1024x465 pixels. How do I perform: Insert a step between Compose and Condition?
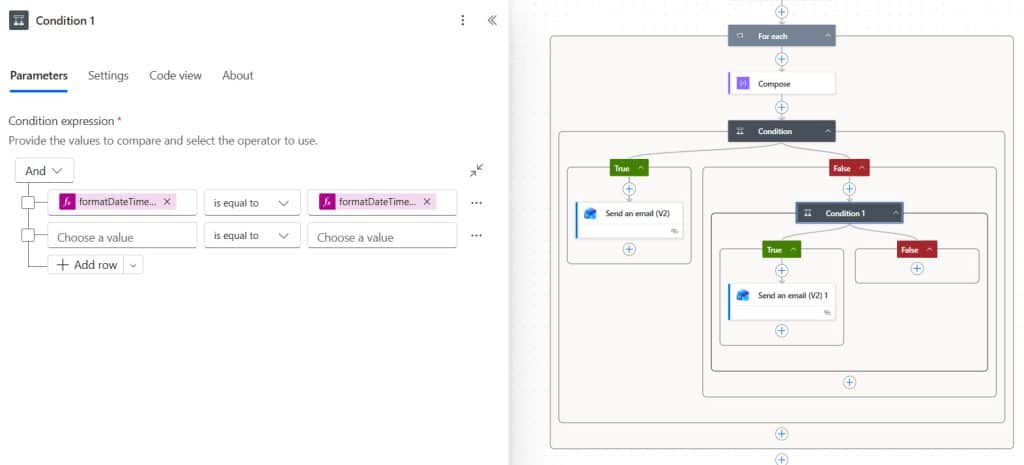(x=781, y=107)
